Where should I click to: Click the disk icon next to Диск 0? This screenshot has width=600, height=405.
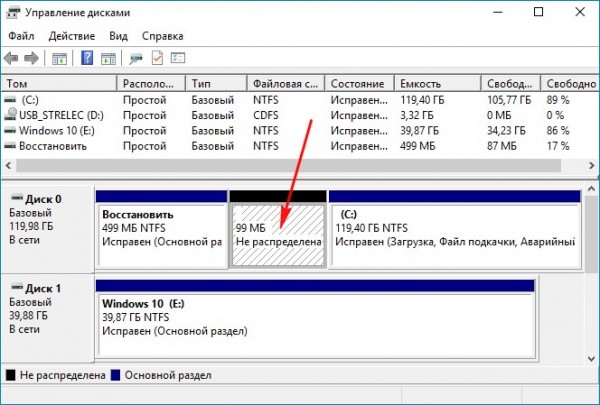point(17,198)
